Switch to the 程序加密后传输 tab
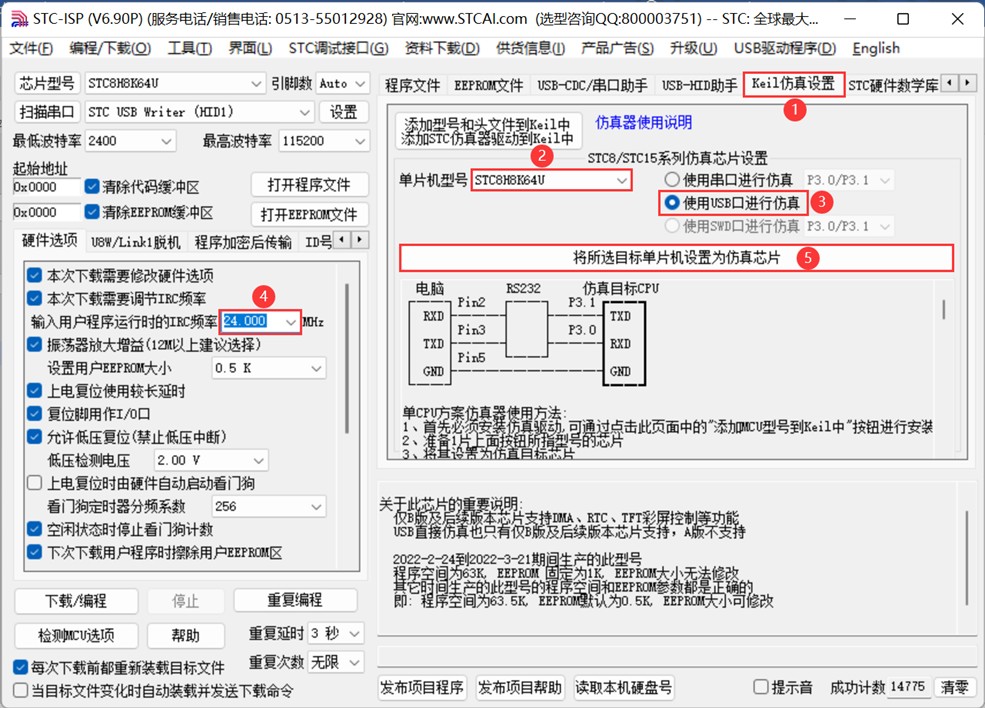The height and width of the screenshot is (708, 985). click(x=242, y=242)
